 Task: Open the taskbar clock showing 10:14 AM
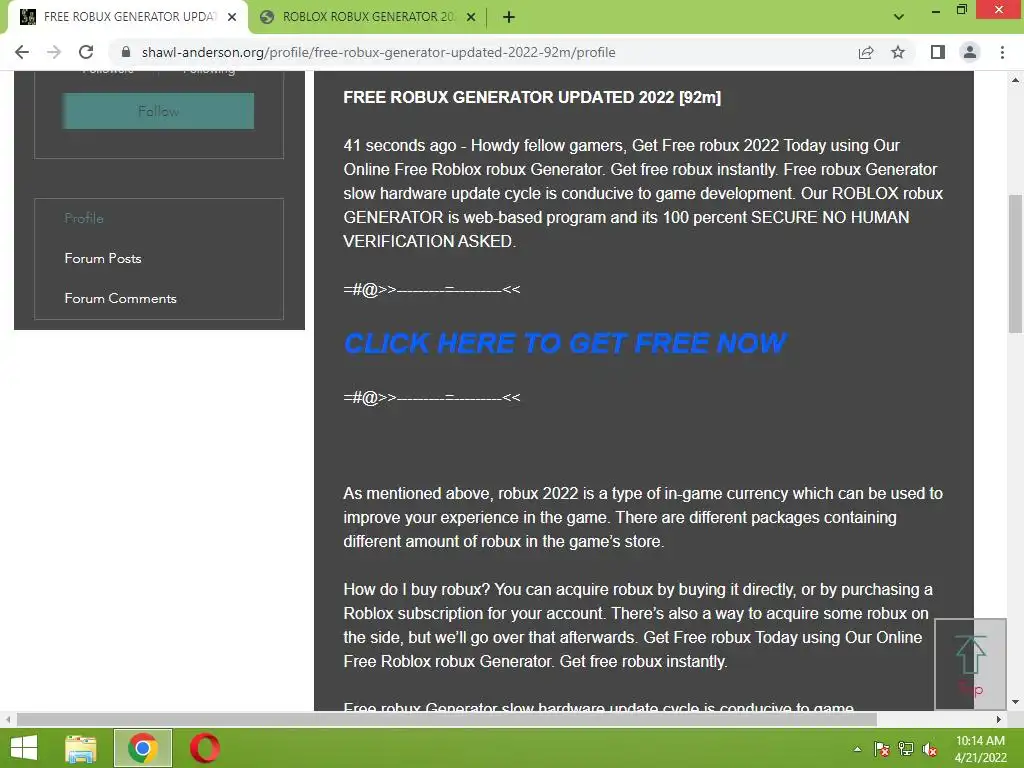click(x=980, y=749)
